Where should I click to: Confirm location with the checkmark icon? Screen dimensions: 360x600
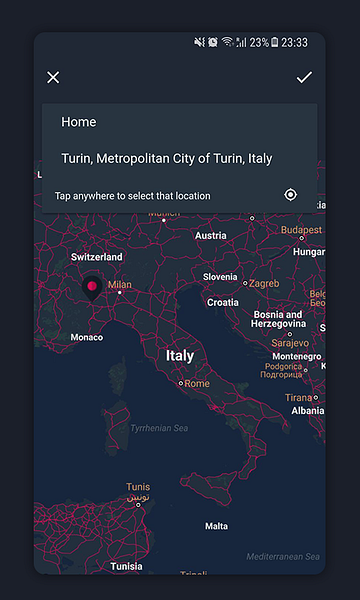coord(304,77)
